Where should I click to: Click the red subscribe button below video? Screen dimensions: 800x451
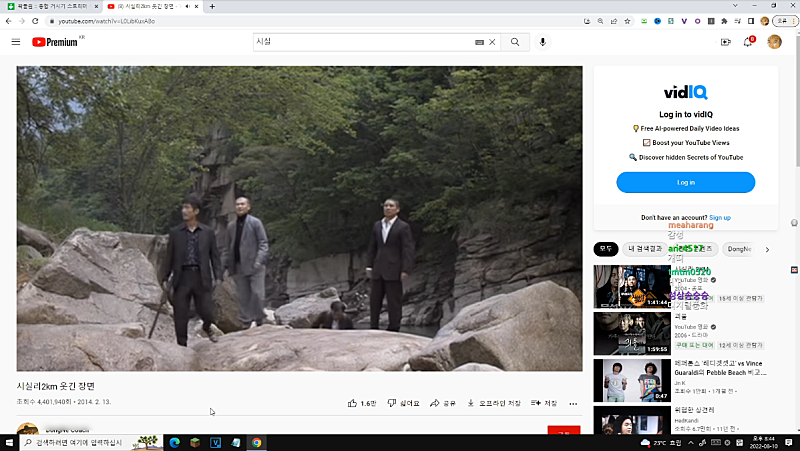pyautogui.click(x=564, y=431)
